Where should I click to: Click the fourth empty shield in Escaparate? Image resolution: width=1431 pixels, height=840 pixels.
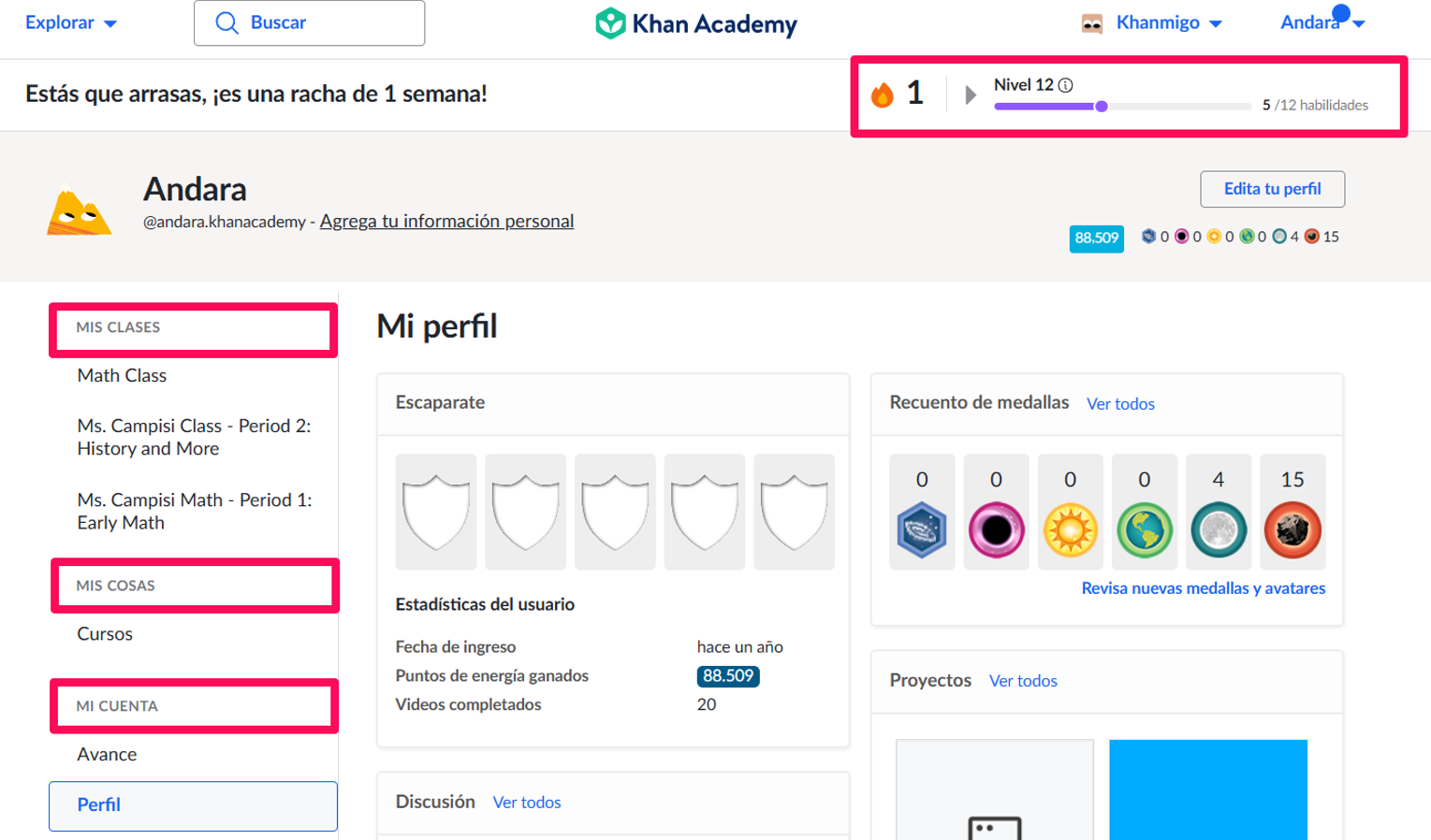(x=705, y=512)
